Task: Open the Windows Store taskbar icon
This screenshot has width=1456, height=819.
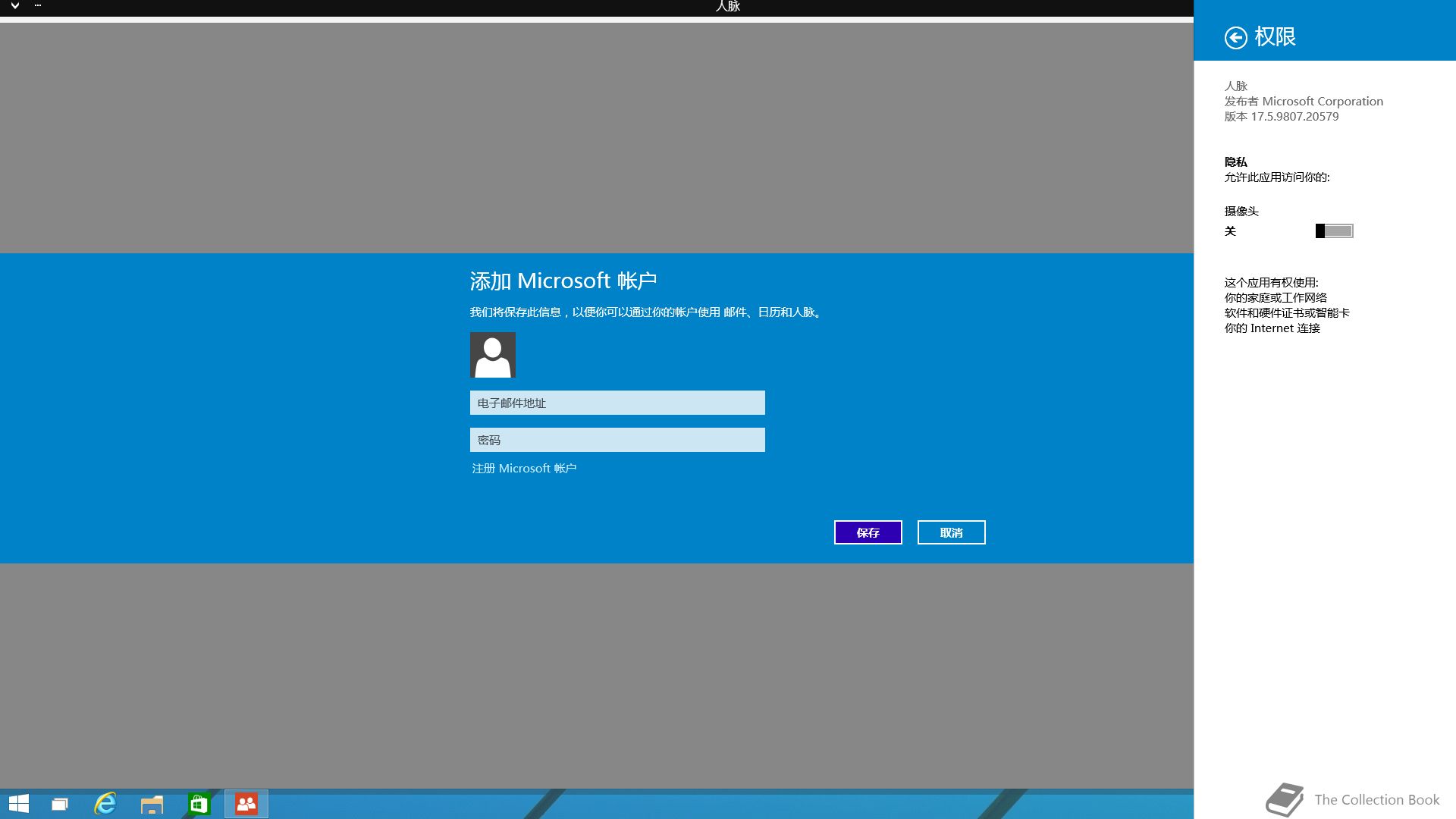Action: click(199, 804)
